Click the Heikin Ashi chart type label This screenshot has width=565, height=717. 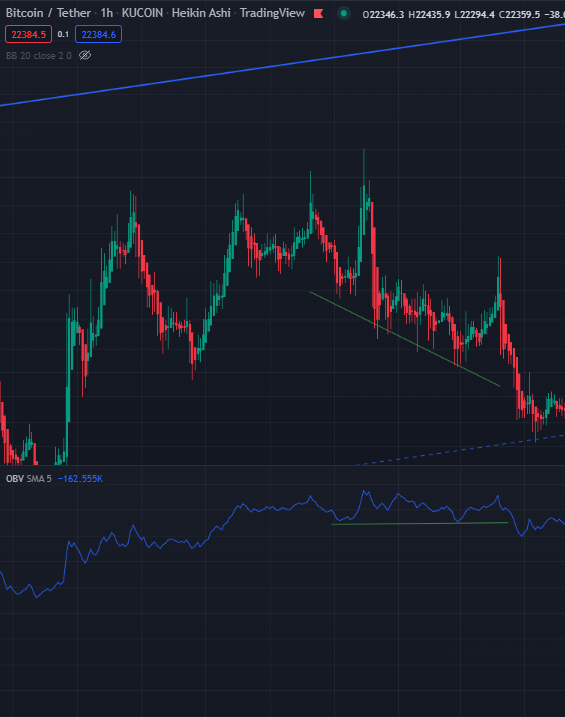(201, 13)
